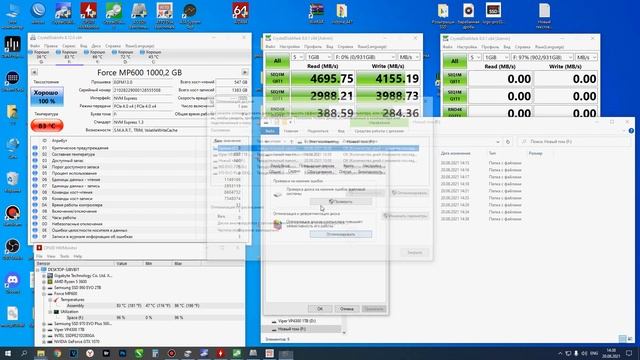Open MB/s unit dropdown in CrystalDiskMark with F: 0% drive
The height and width of the screenshot is (360, 640).
pos(409,57)
